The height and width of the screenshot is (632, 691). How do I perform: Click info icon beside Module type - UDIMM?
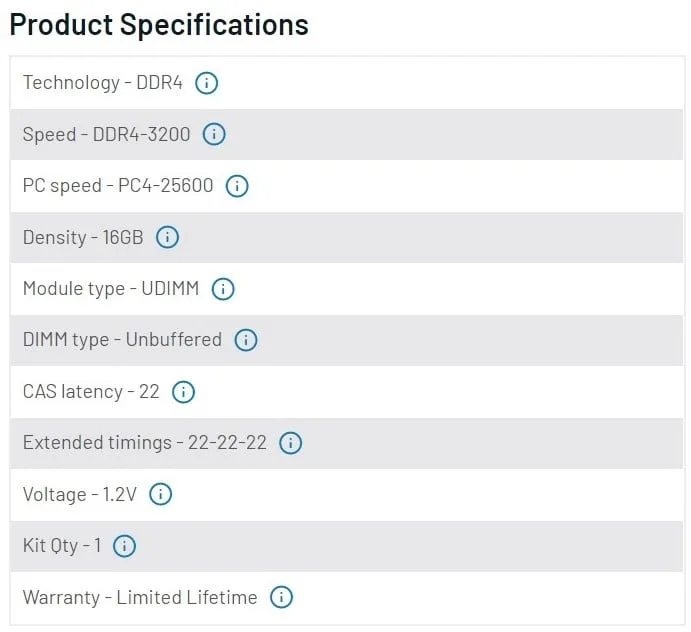coord(223,289)
